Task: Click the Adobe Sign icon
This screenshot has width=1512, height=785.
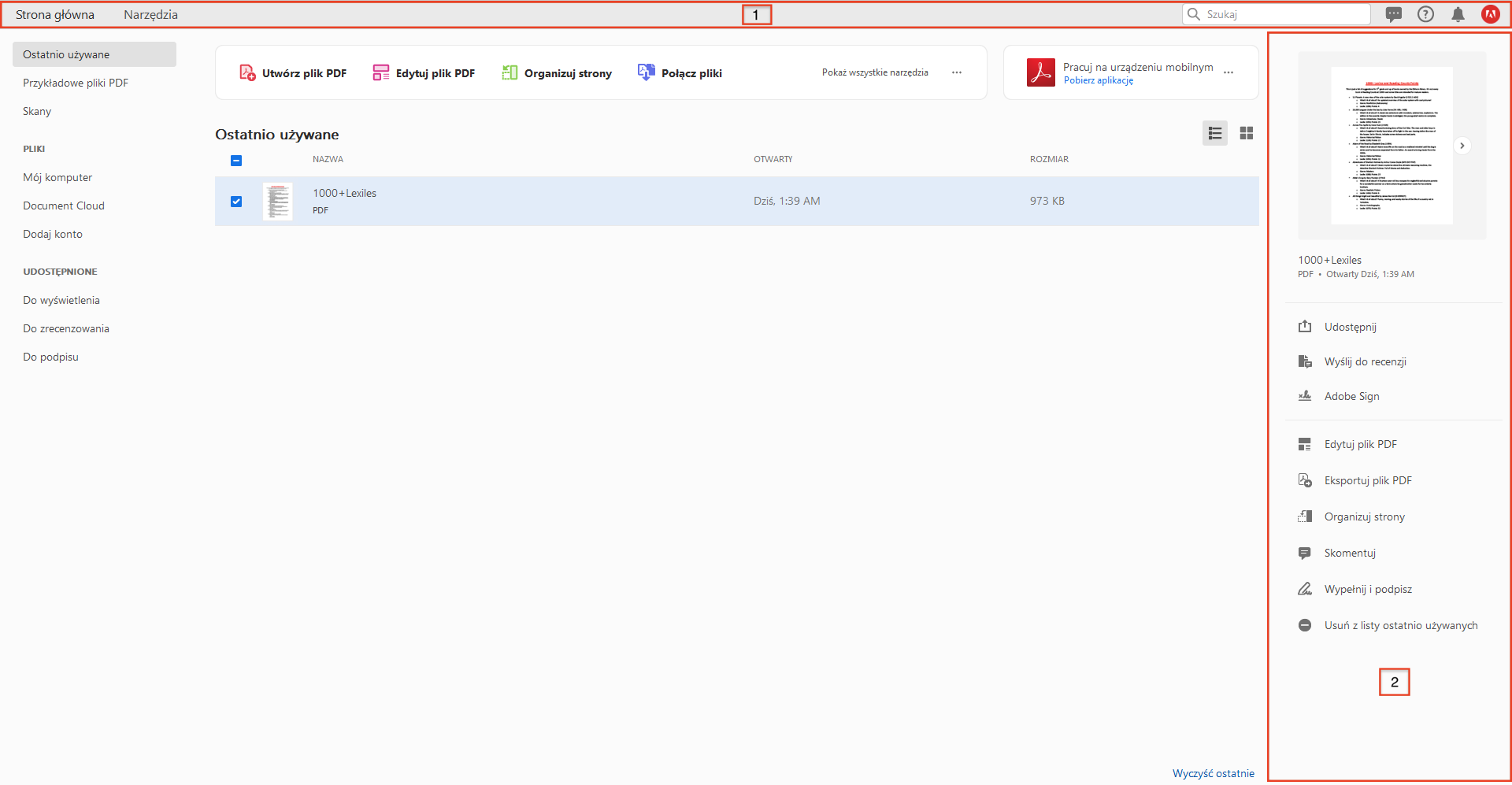Action: (x=1305, y=396)
